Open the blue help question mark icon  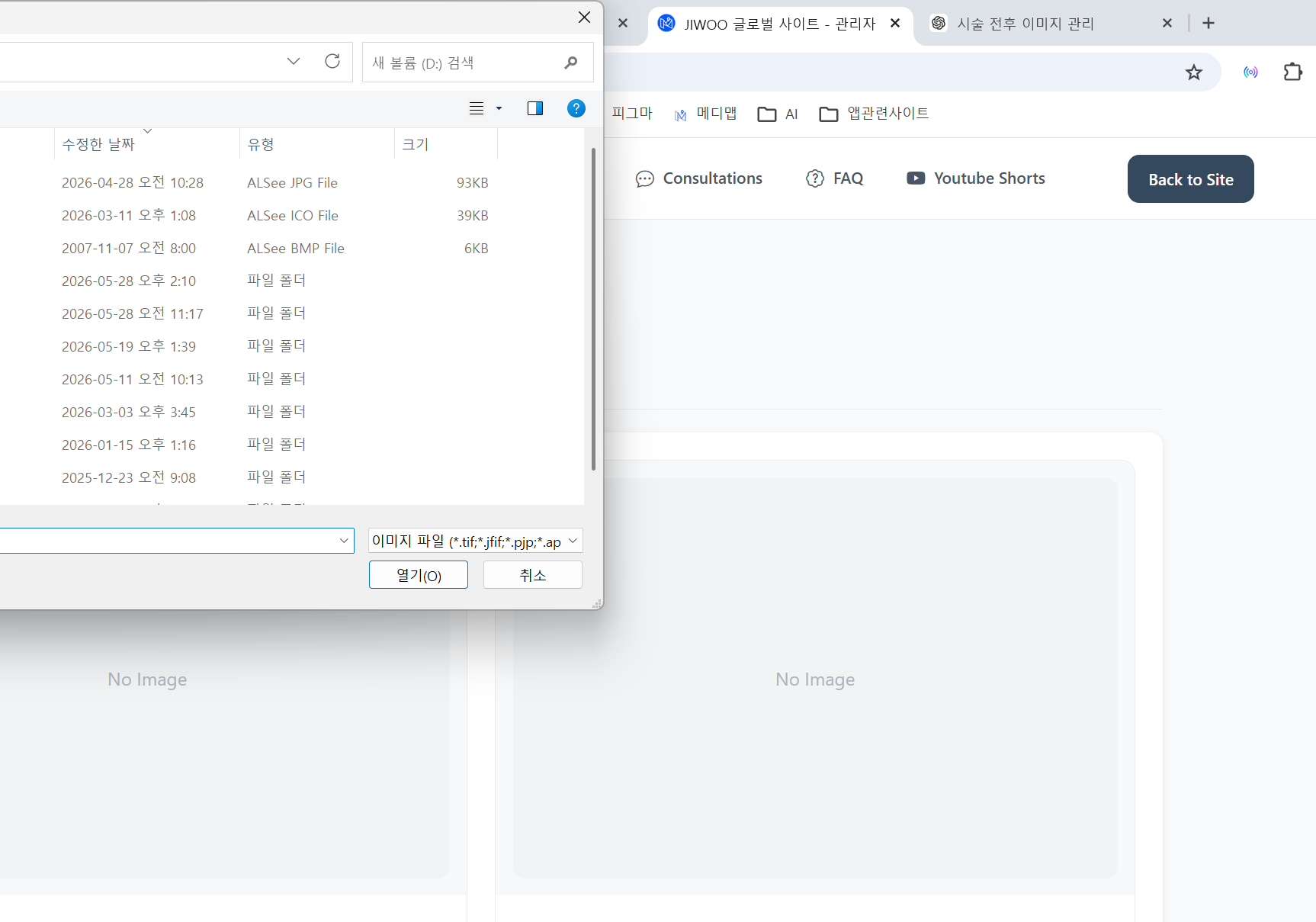tap(576, 108)
